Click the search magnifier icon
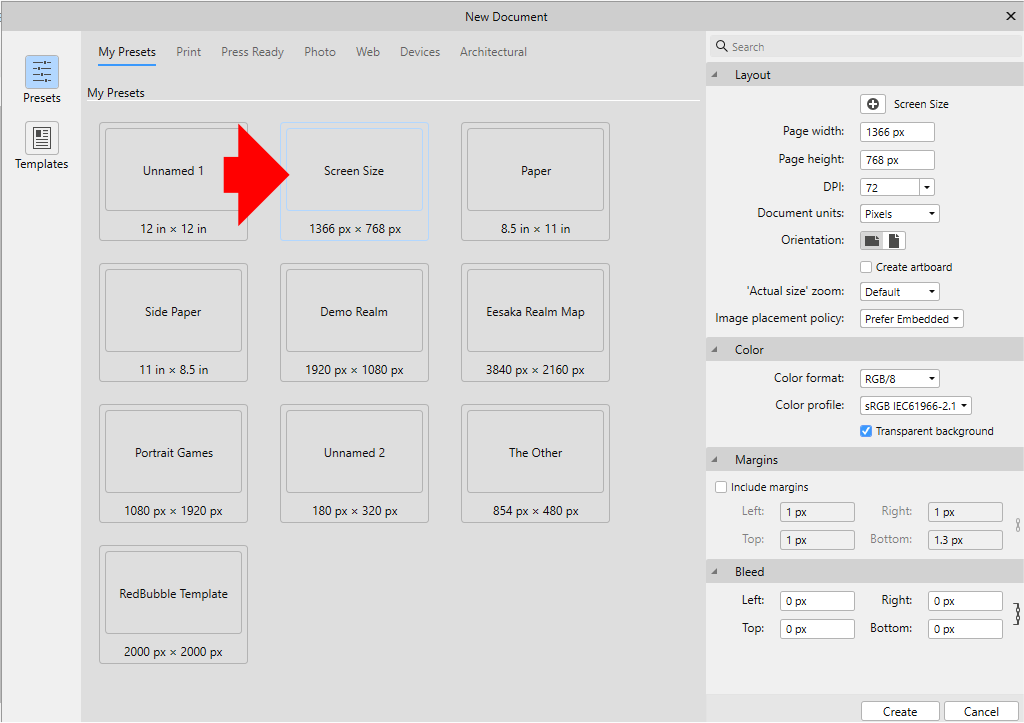1024x723 pixels. [722, 46]
